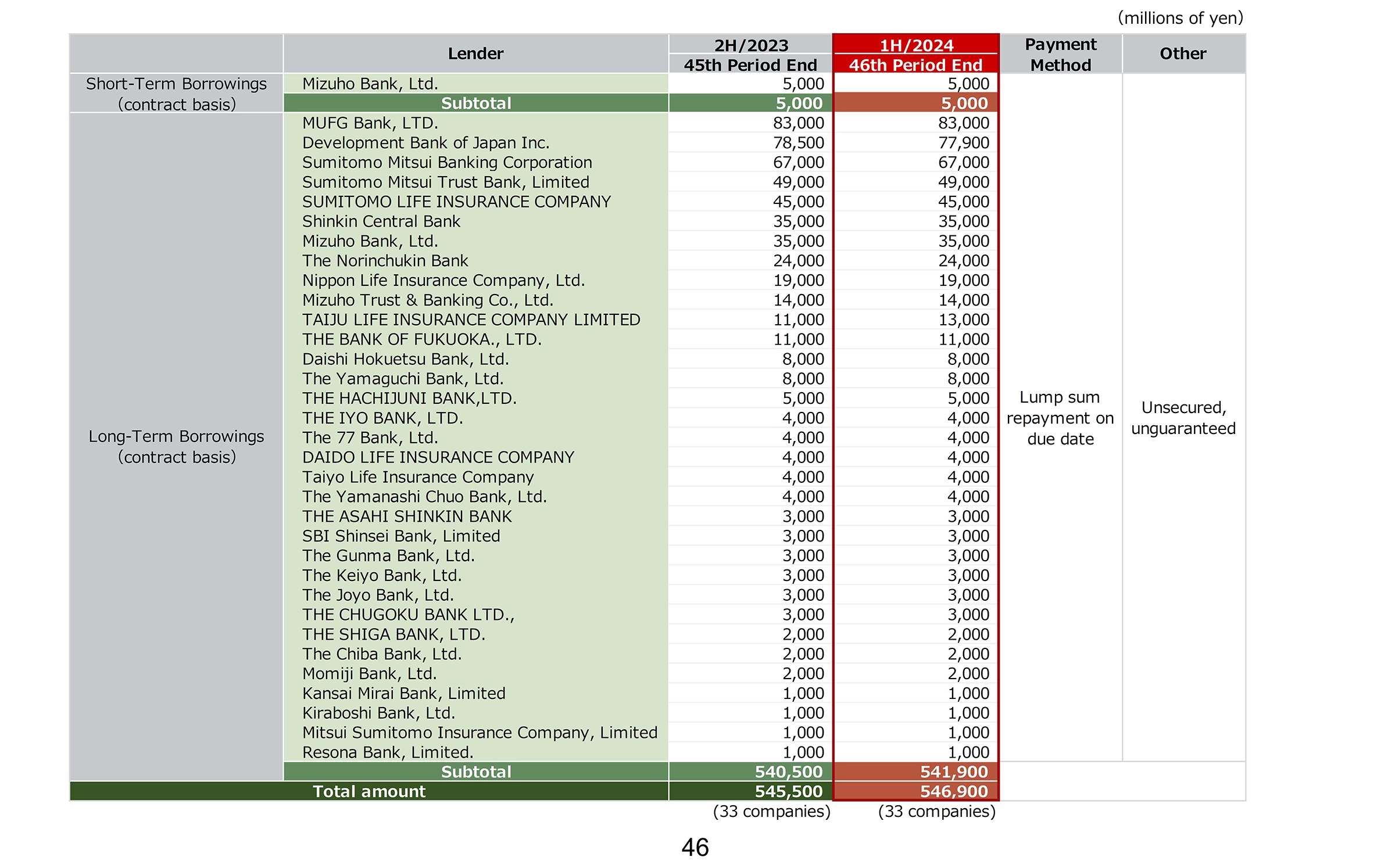Click the 541,900 long-term subtotal
The width and height of the screenshot is (1395, 868).
pyautogui.click(x=954, y=772)
